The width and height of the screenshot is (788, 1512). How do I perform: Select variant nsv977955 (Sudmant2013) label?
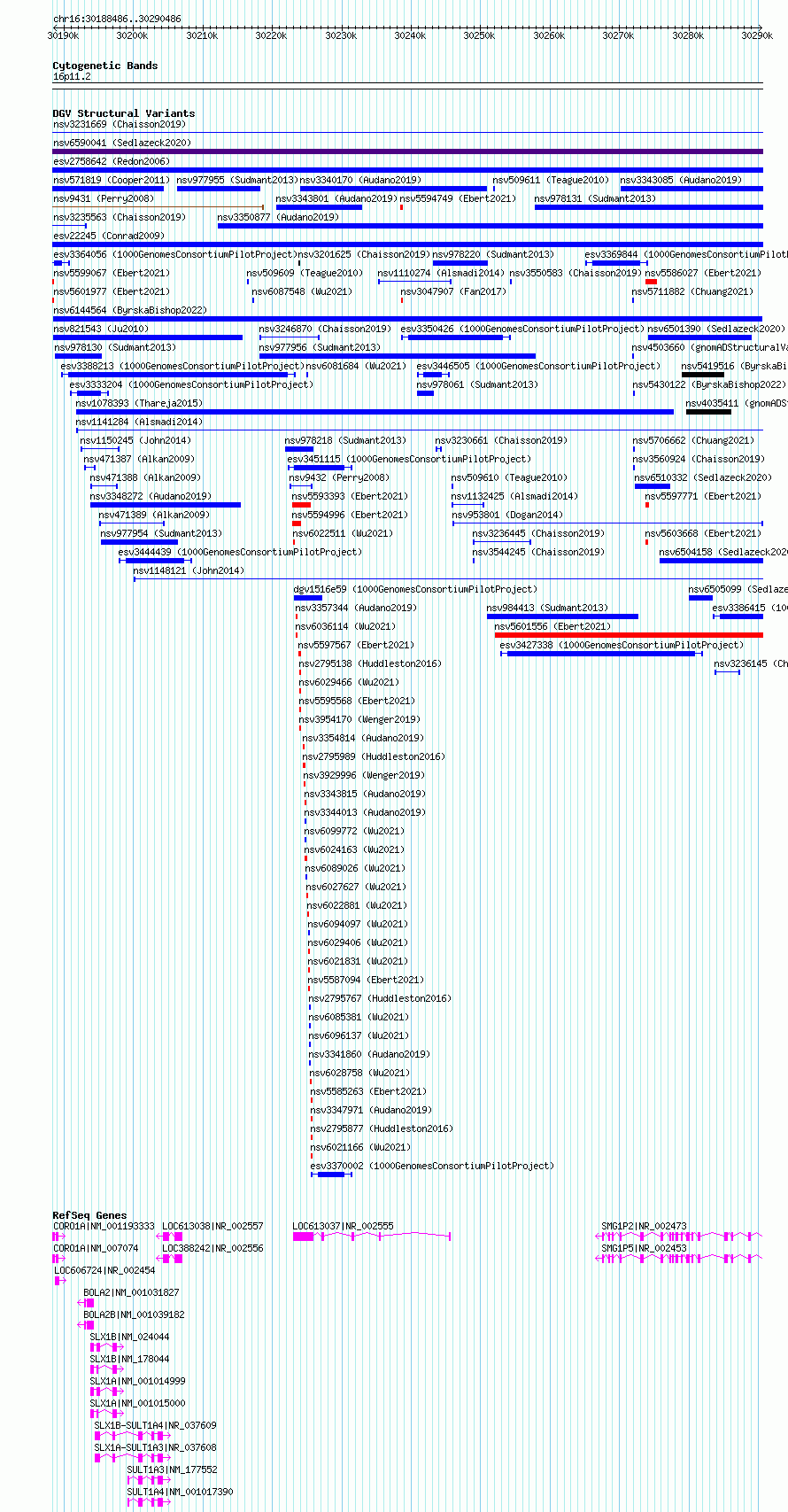coord(237,180)
